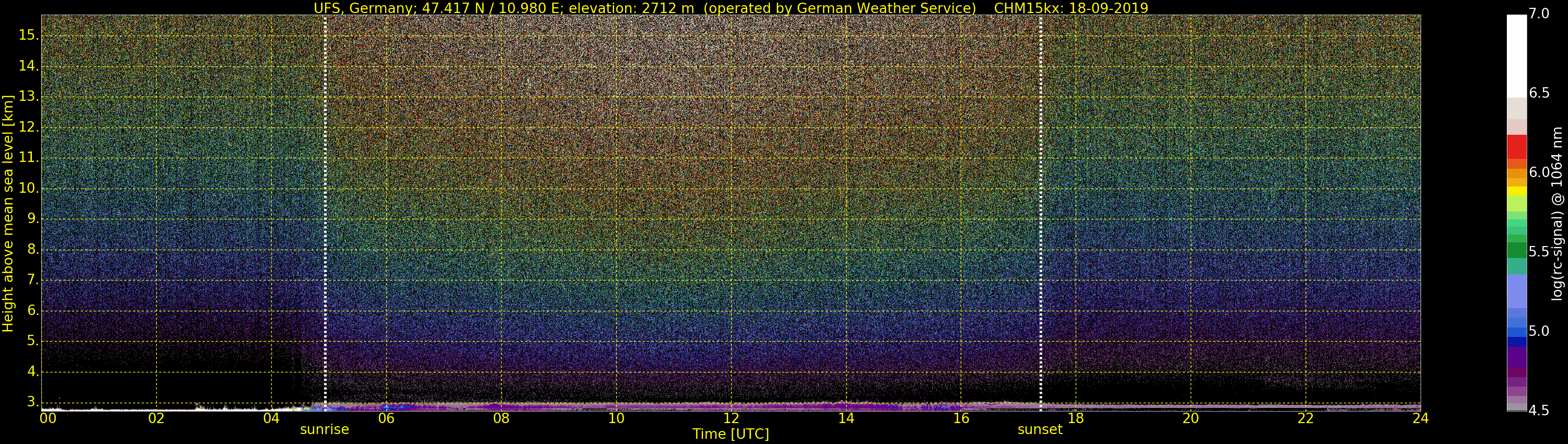Click the sunset label below the time axis
Viewport: 1568px width, 444px height.
pos(1040,429)
